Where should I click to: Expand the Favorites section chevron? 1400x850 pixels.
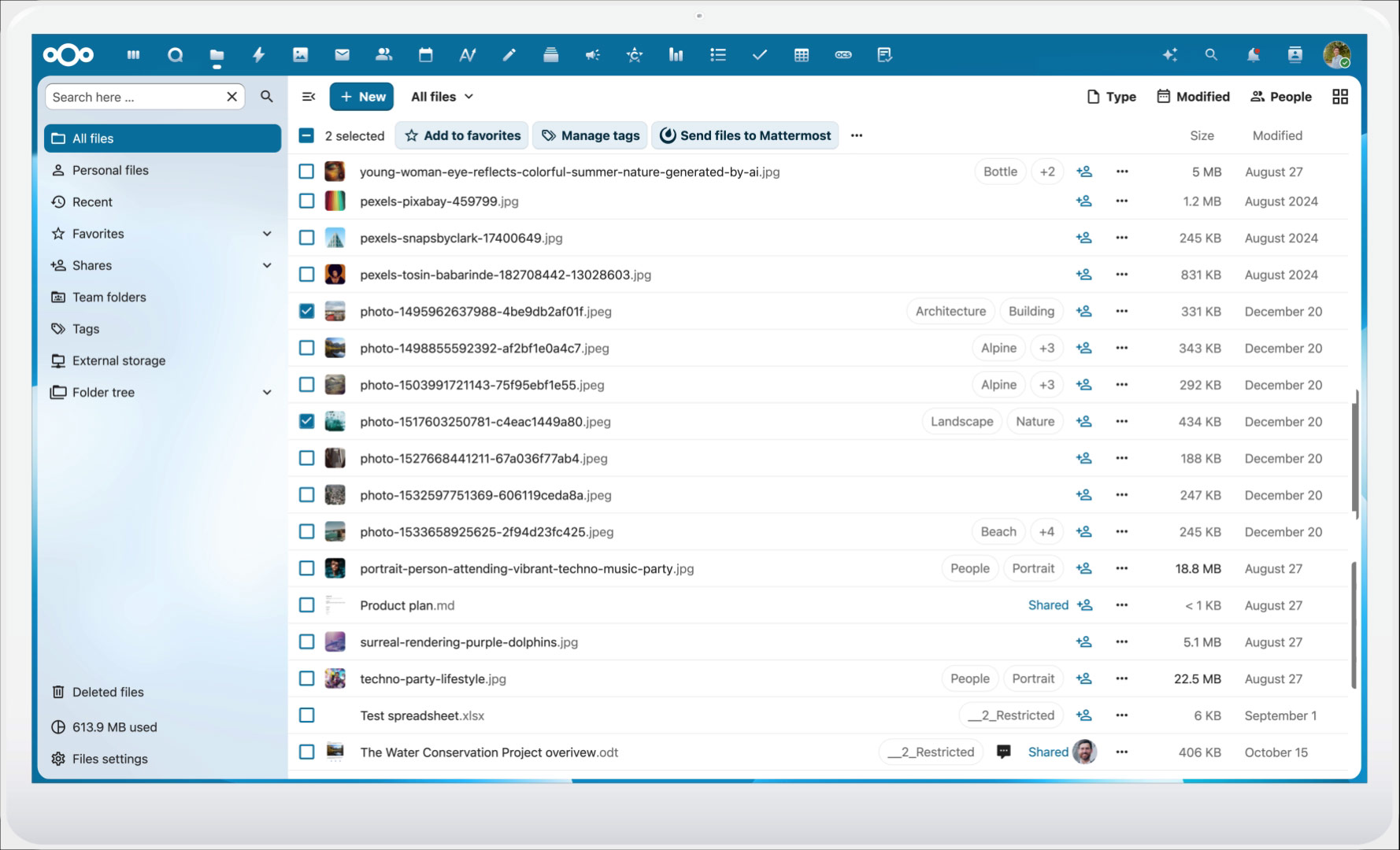267,234
